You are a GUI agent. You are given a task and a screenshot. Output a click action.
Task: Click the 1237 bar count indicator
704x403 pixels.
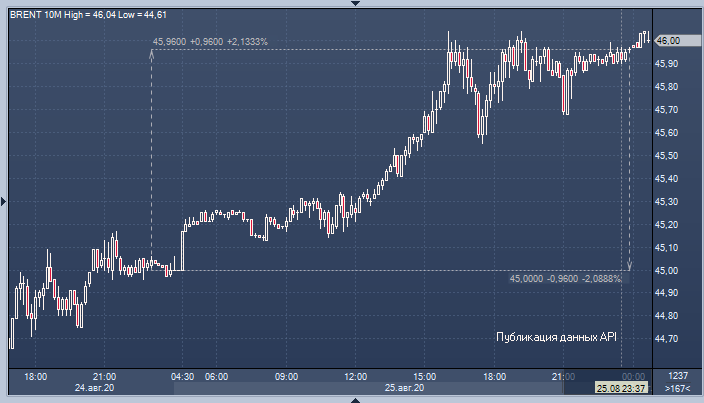click(677, 376)
